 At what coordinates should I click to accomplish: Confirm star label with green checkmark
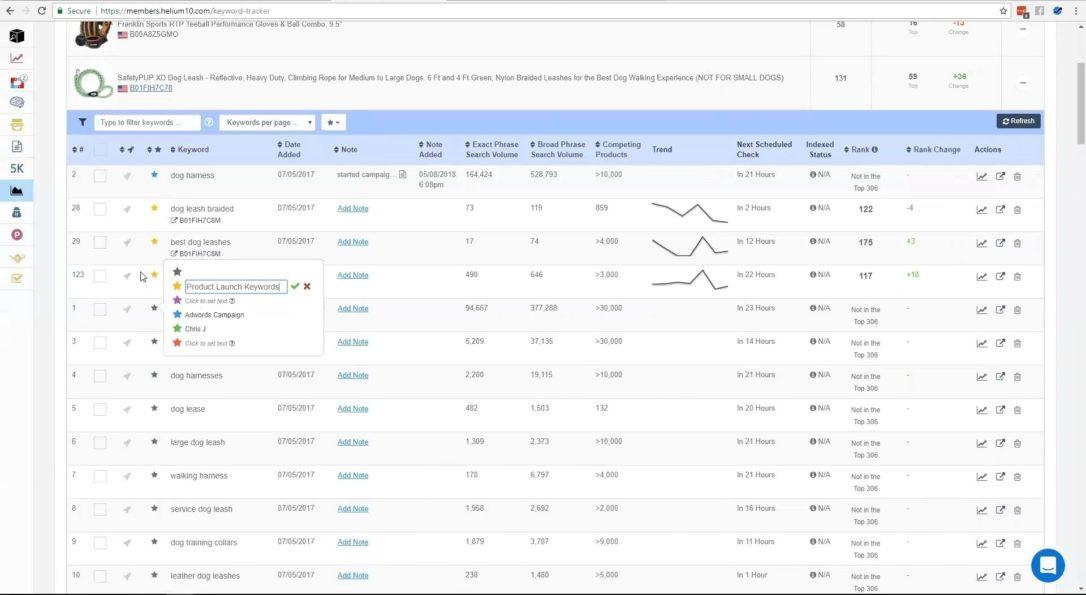(295, 286)
